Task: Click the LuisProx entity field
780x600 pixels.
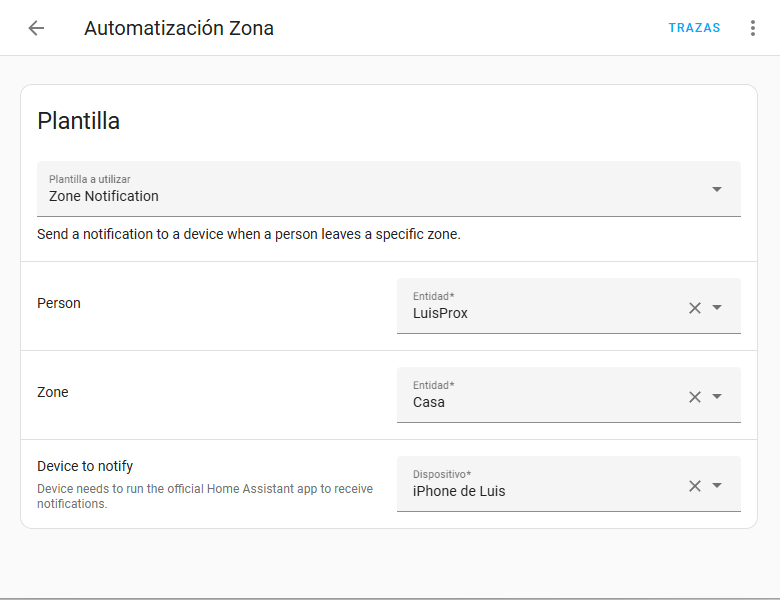Action: [540, 312]
